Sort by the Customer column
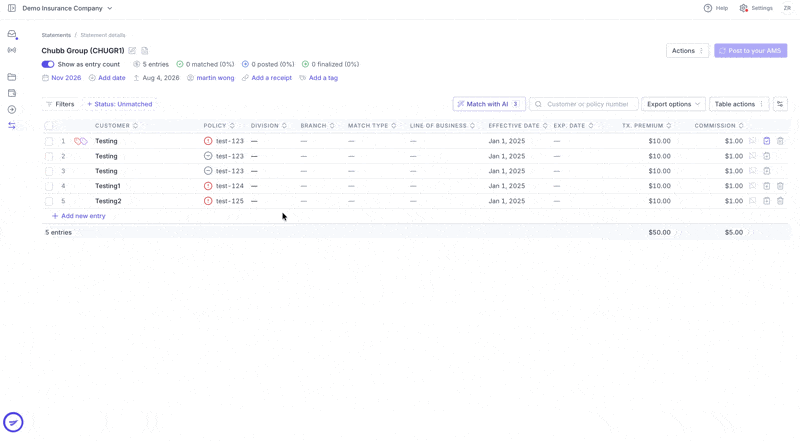800x441 pixels. 116,126
